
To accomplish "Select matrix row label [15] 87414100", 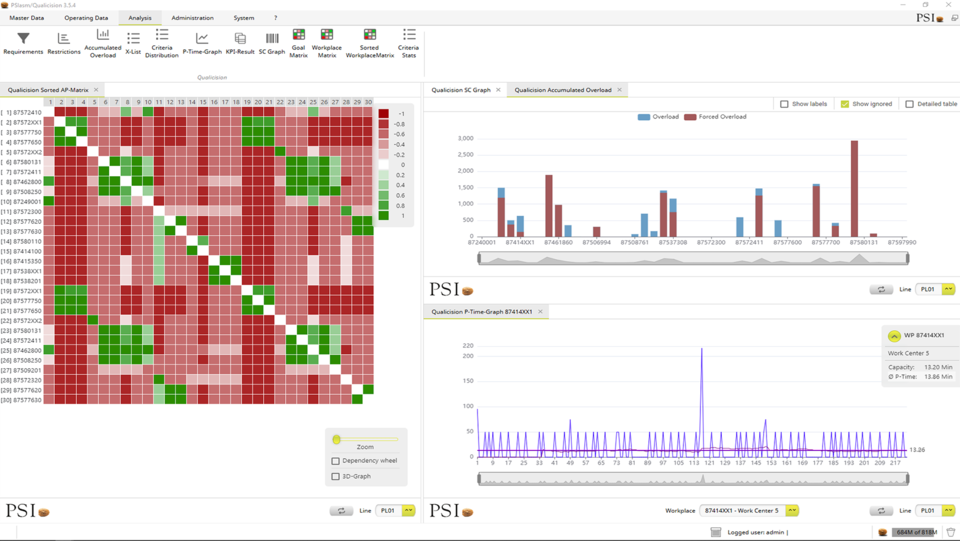I will pos(21,251).
